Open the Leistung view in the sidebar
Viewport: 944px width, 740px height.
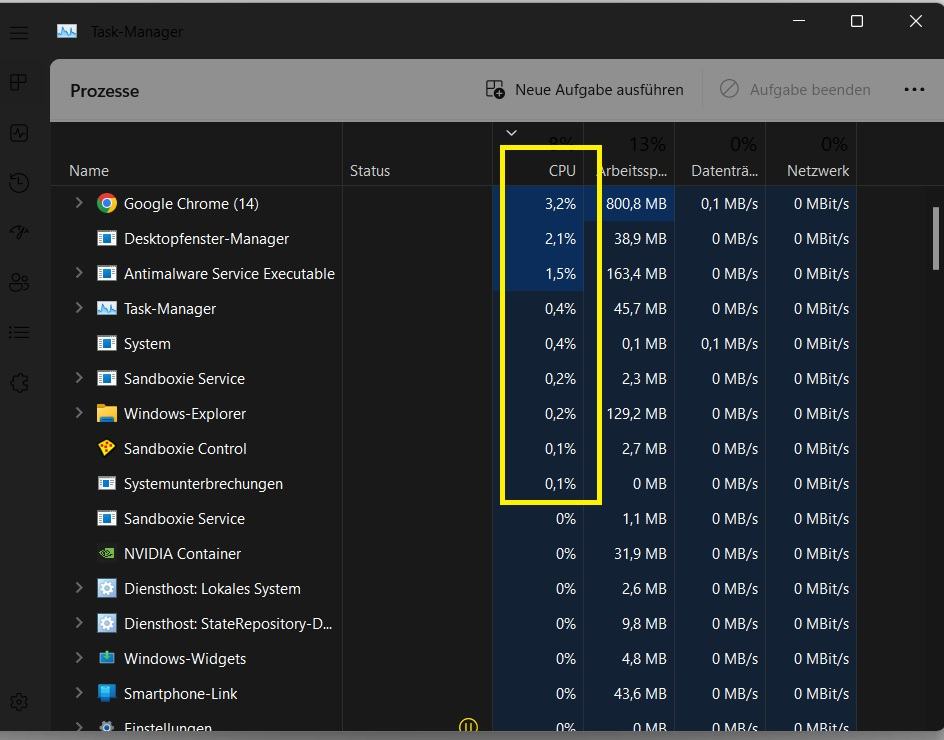pos(18,132)
